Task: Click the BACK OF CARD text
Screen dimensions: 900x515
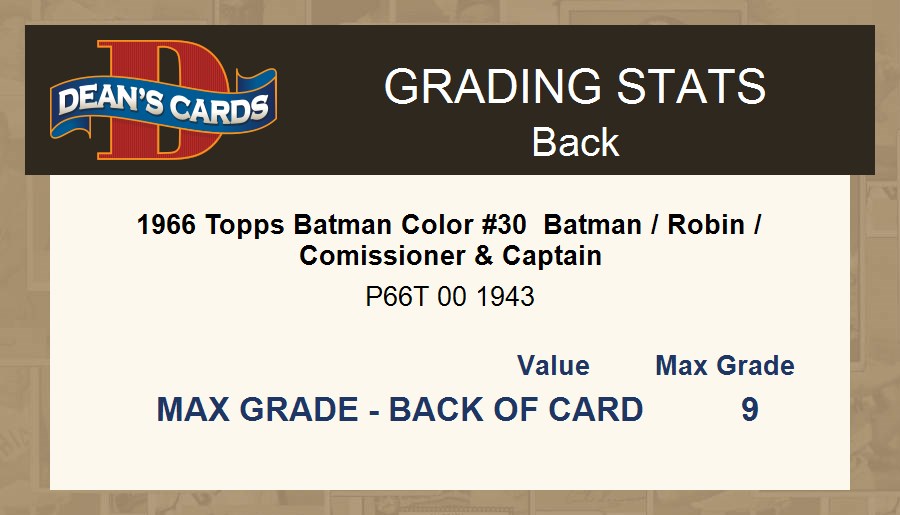Action: pos(516,410)
